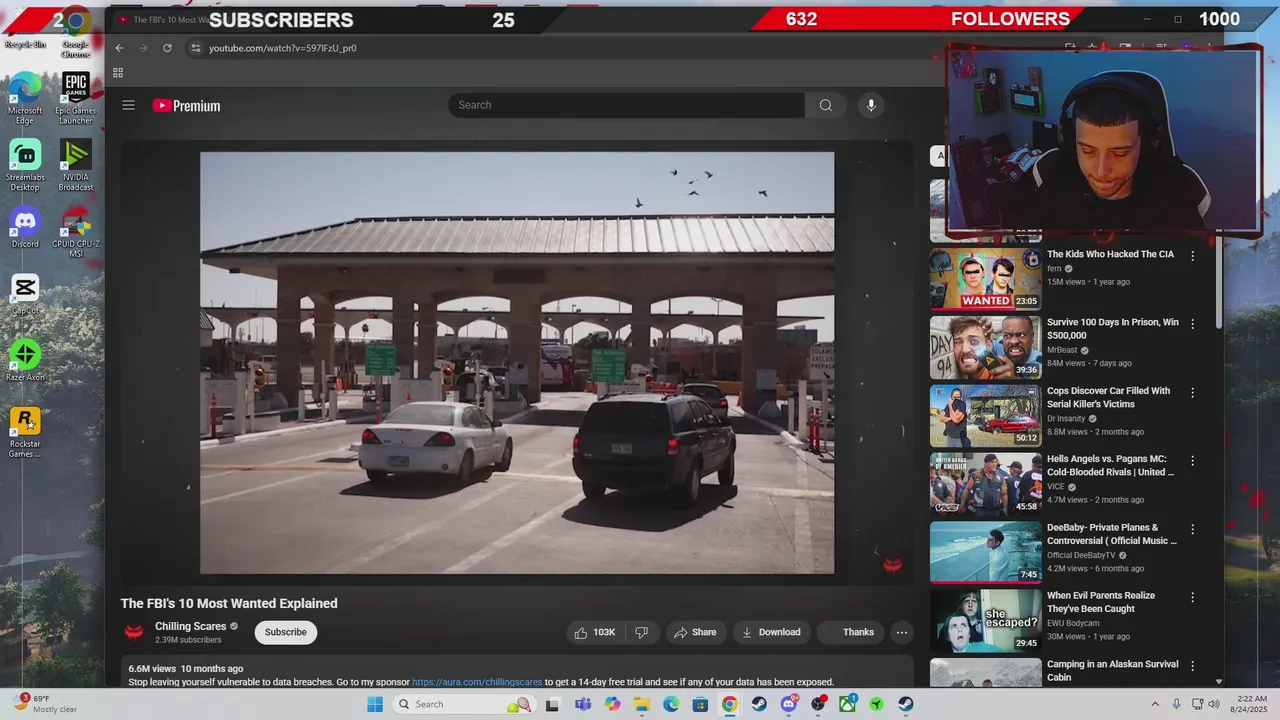
Task: Open the tab groups grid icon
Action: coord(118,73)
